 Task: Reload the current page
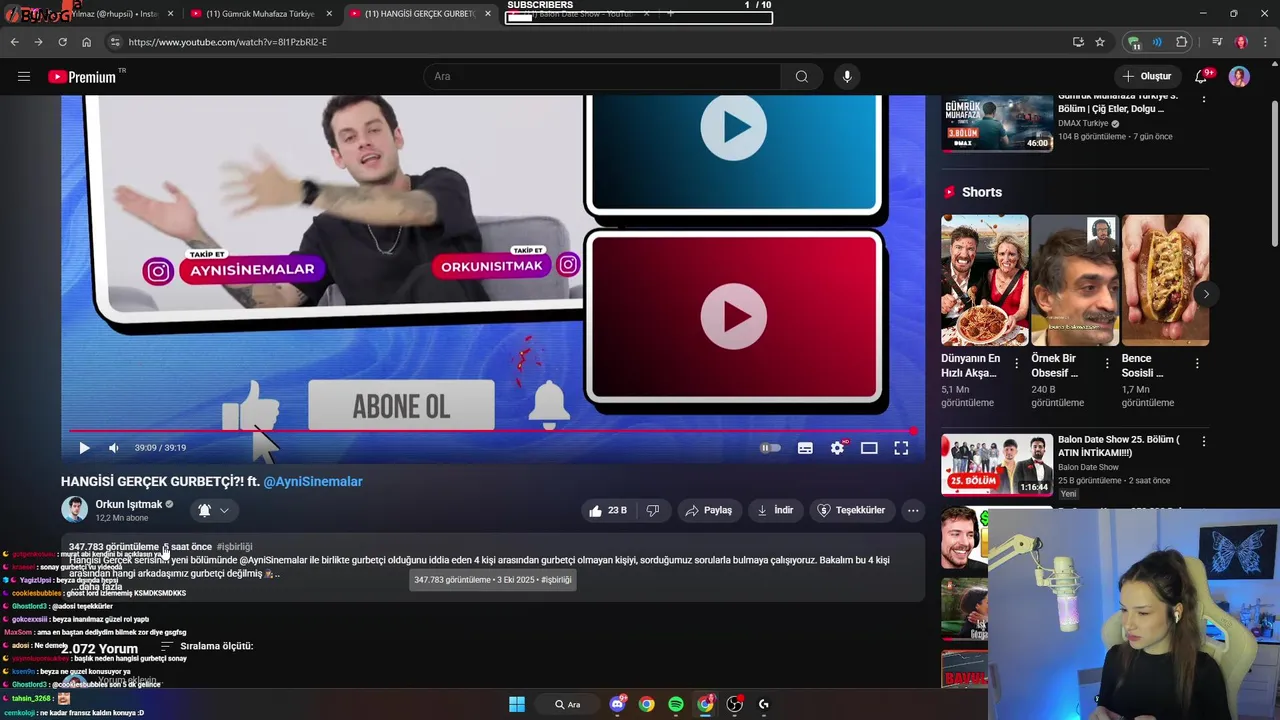pos(62,42)
